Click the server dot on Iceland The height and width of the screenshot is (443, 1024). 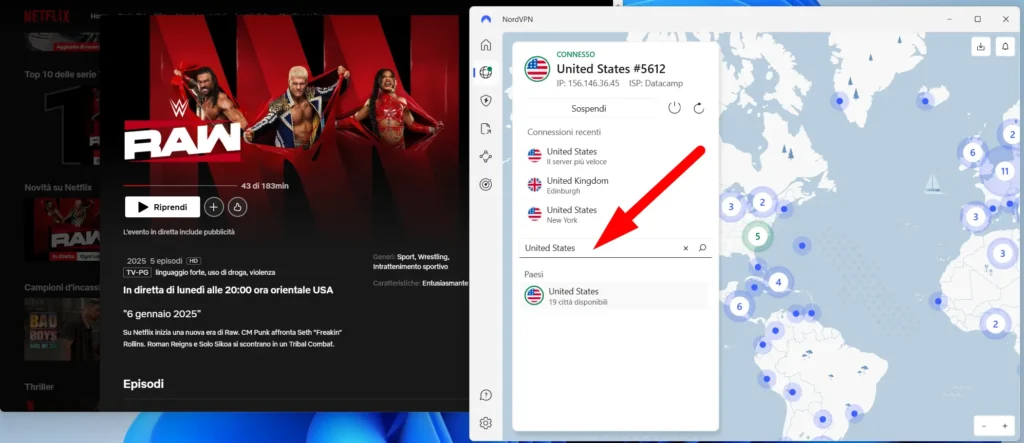924,101
